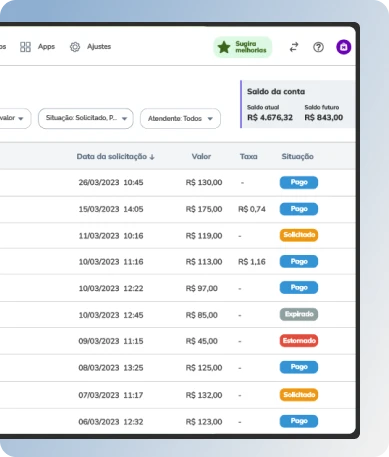
Task: Click the value R$ 175,00
Action: point(204,209)
